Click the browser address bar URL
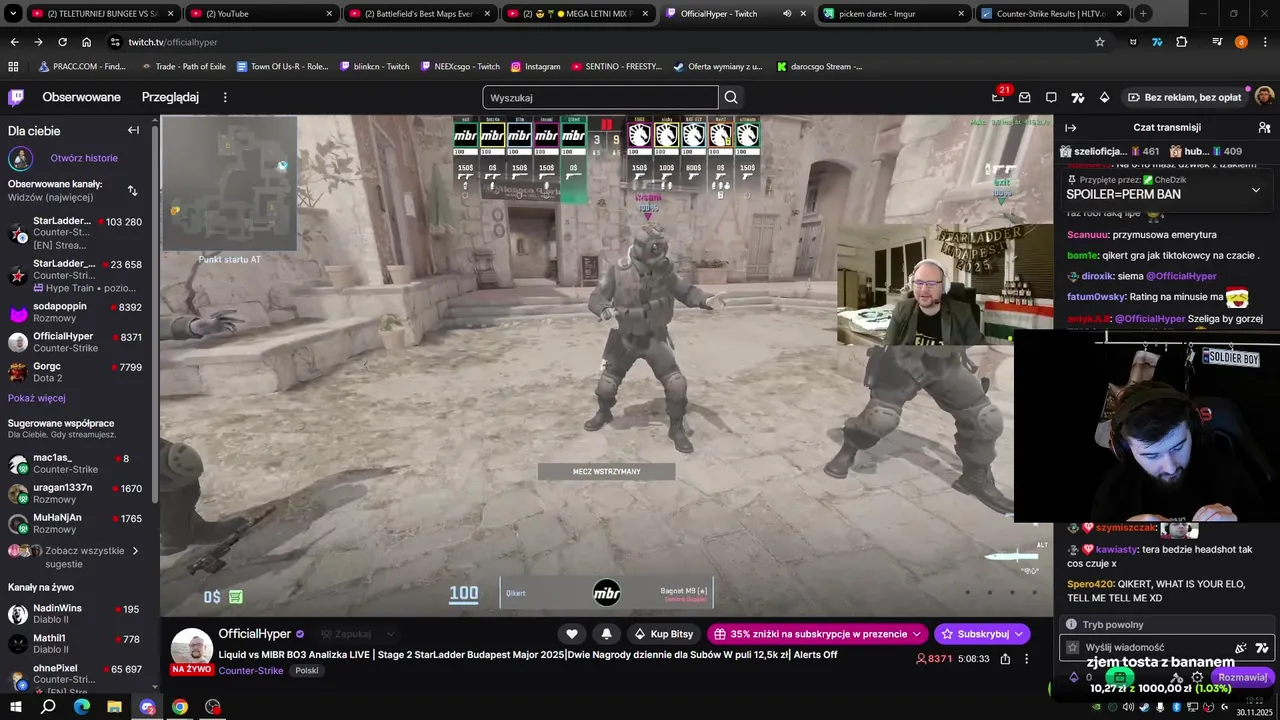1280x720 pixels. tap(173, 42)
